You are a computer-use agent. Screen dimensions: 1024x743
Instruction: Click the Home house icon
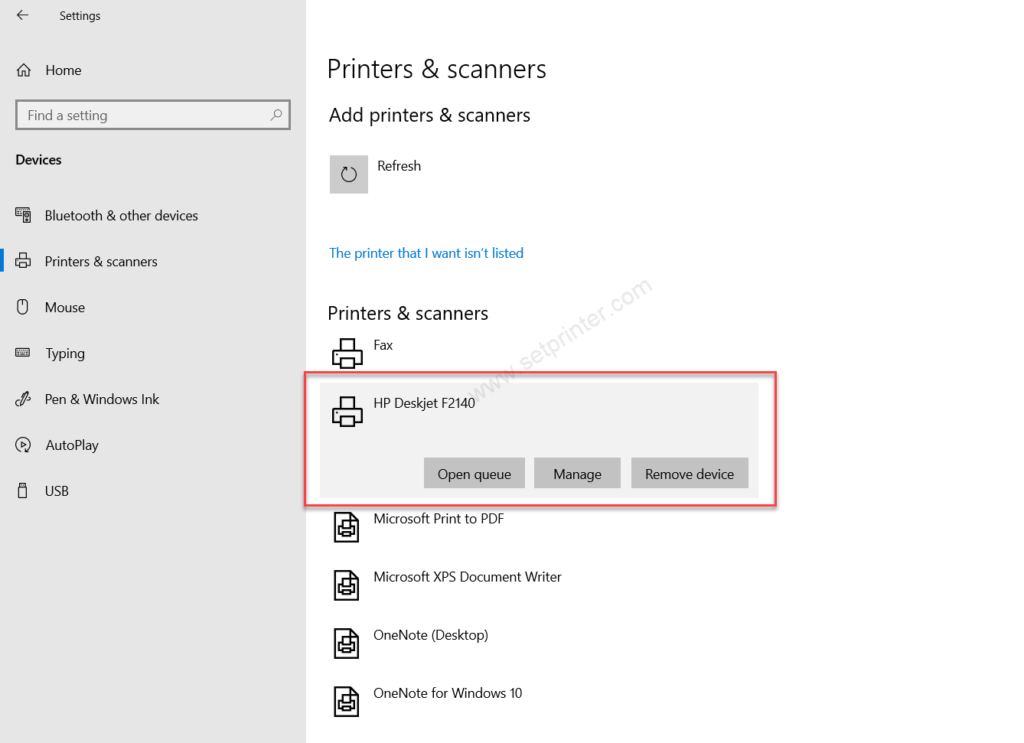(x=24, y=70)
